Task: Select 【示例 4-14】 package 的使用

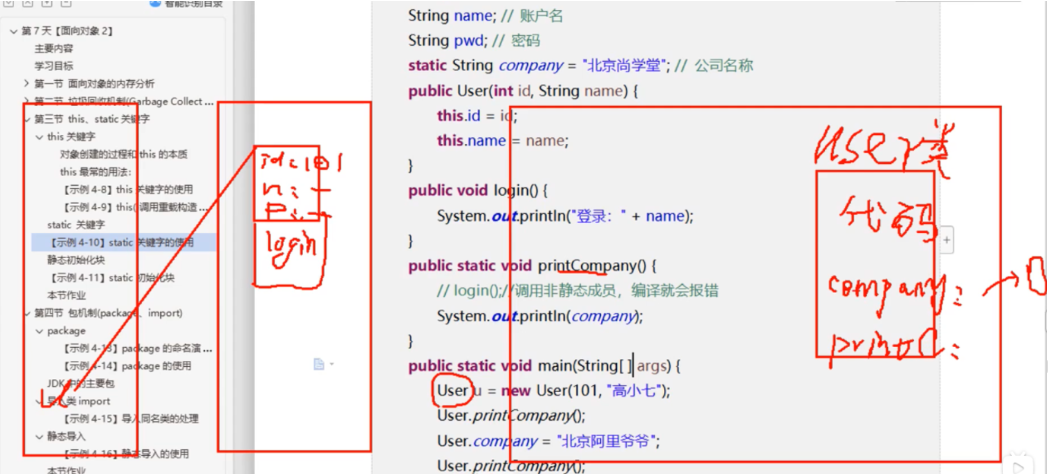Action: 126,366
